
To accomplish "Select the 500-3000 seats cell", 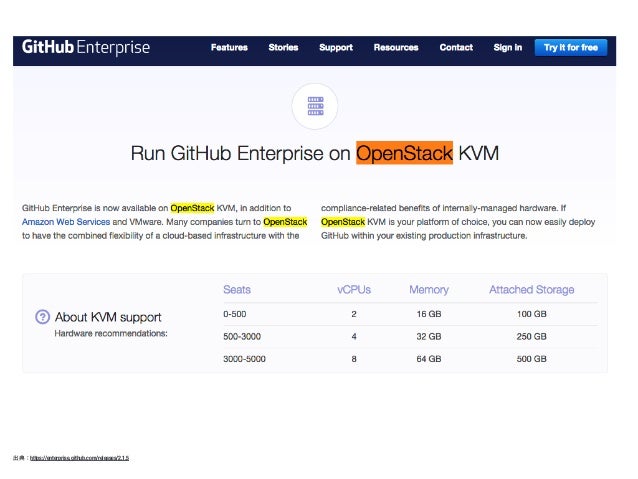I will coord(242,337).
